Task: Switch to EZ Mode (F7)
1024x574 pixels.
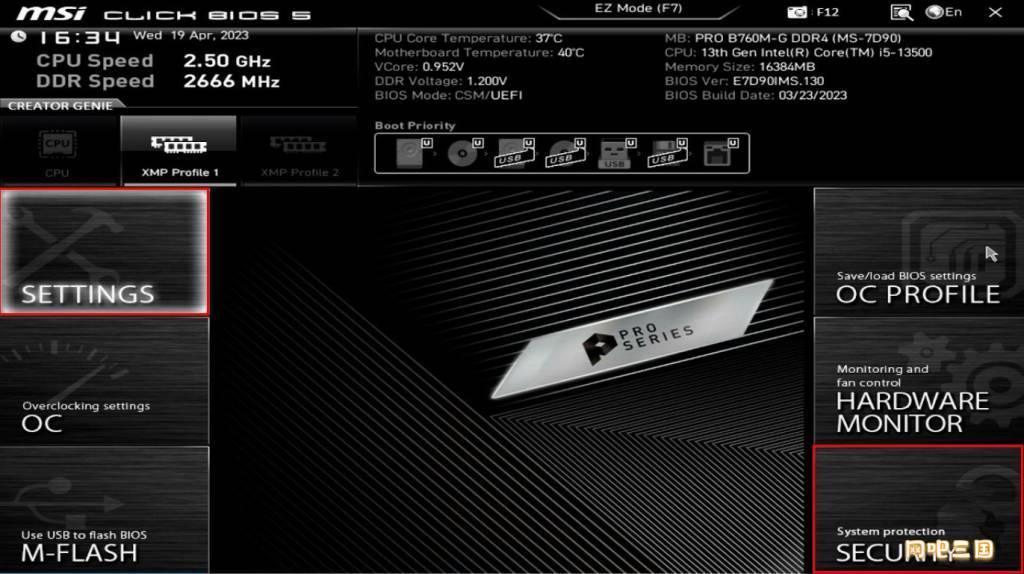Action: click(x=638, y=8)
